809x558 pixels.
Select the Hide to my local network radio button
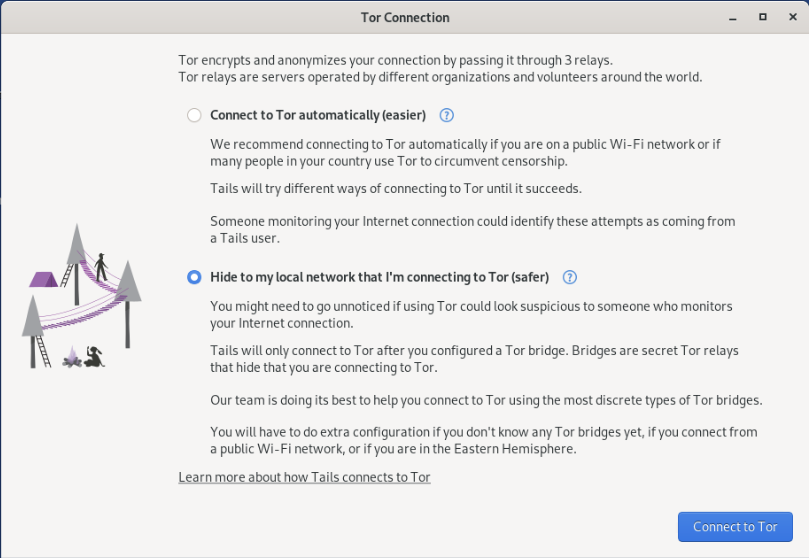(194, 277)
